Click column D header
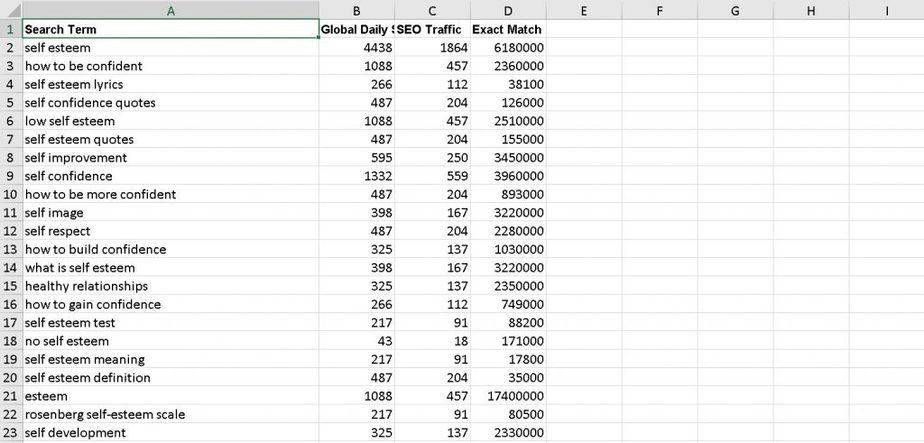The height and width of the screenshot is (443, 924). (509, 10)
